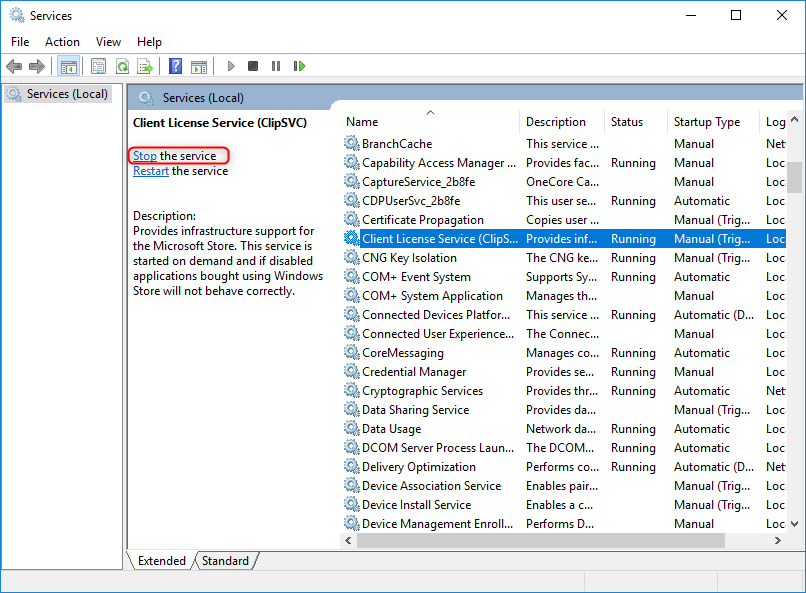Click the Back arrow toolbar icon
Viewport: 806px width, 593px height.
click(x=14, y=67)
